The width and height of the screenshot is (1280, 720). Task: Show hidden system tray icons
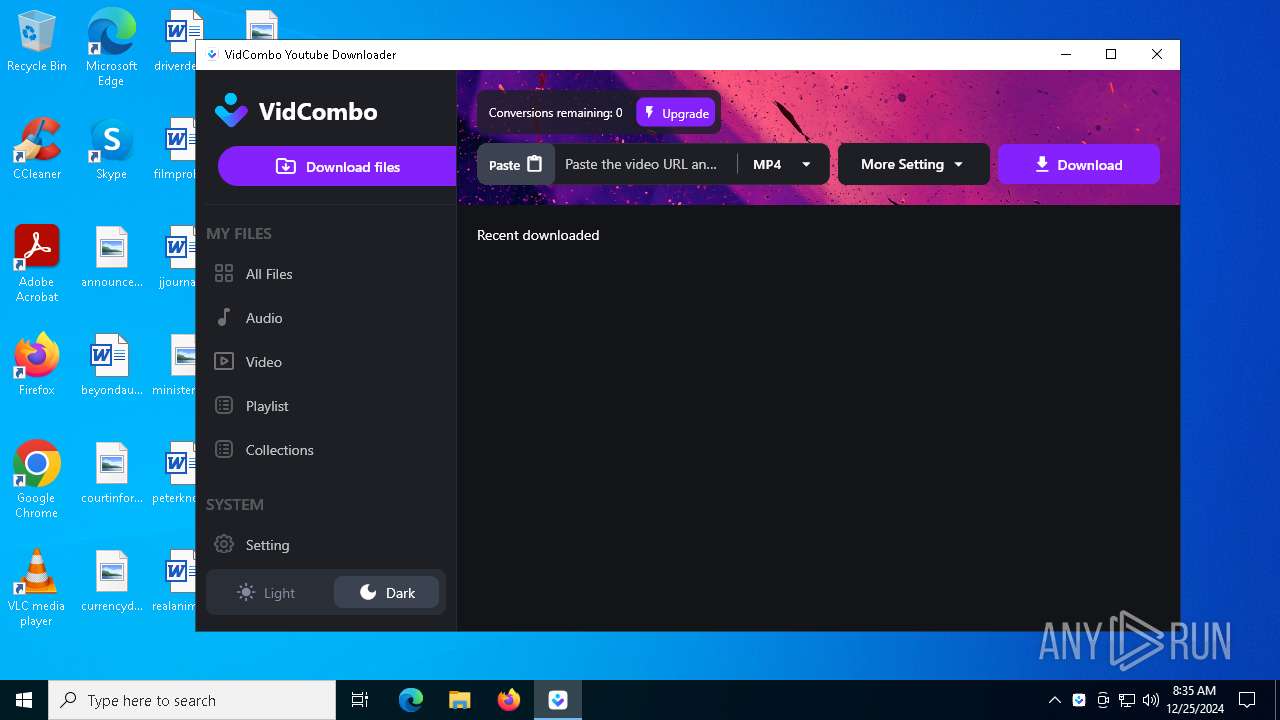[1054, 700]
